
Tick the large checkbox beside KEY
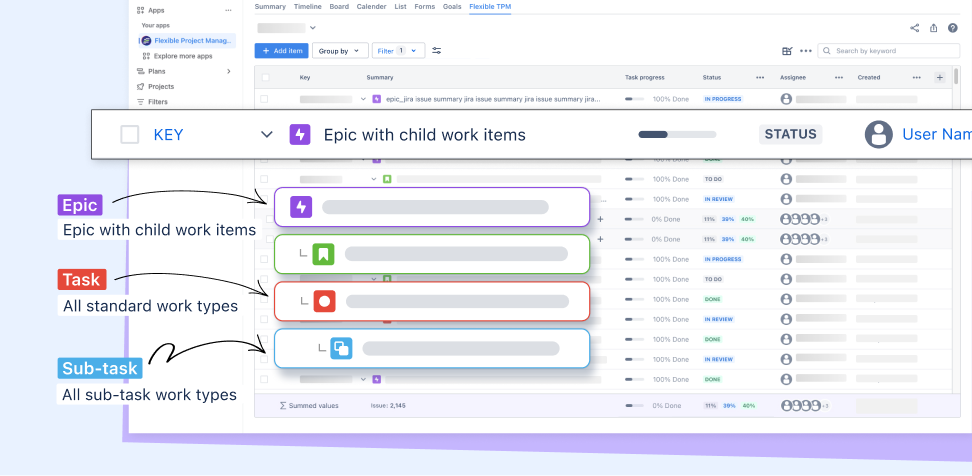129,134
